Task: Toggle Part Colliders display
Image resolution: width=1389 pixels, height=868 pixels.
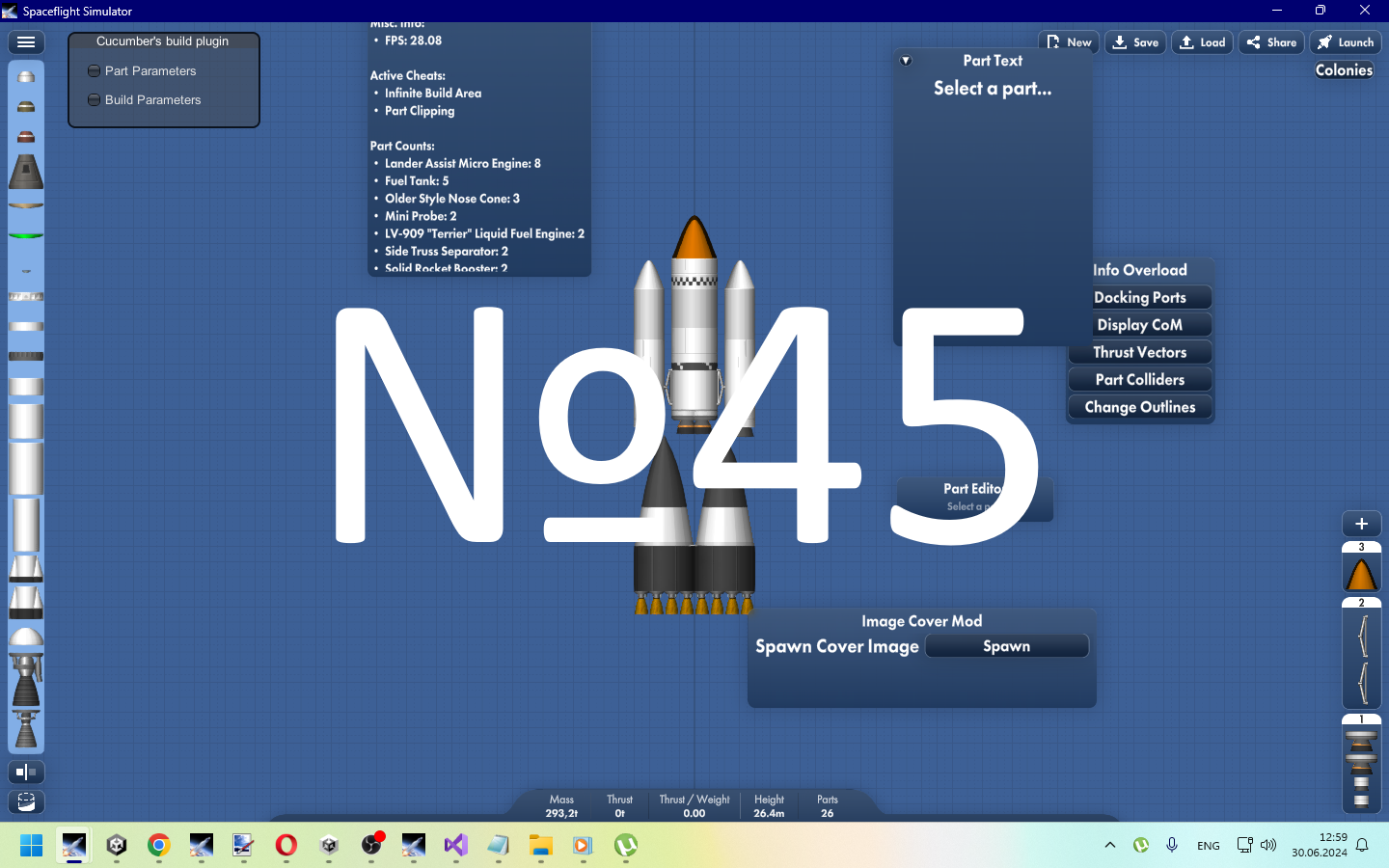Action: [1140, 380]
